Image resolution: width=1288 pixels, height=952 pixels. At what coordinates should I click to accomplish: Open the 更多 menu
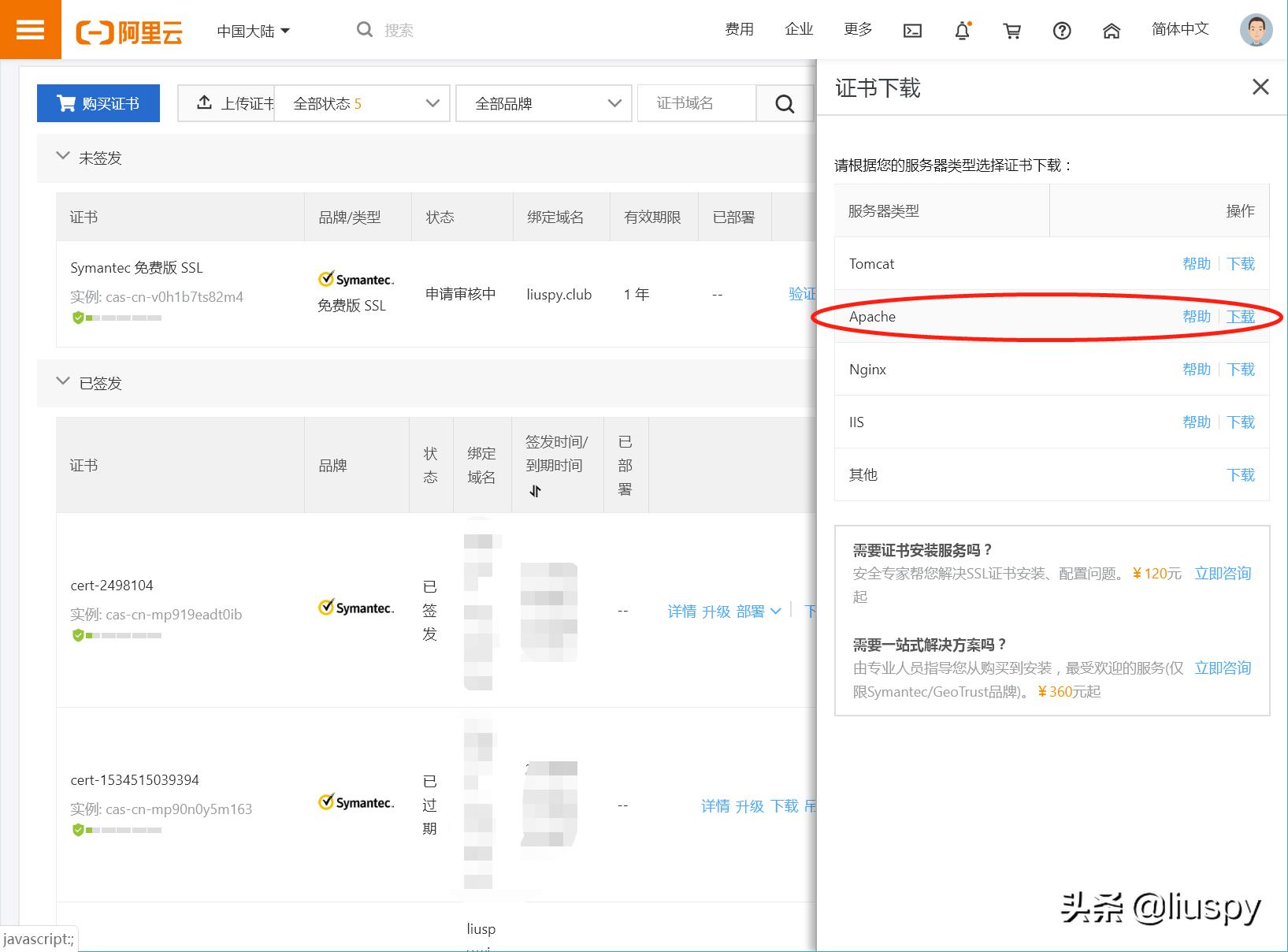pos(858,29)
